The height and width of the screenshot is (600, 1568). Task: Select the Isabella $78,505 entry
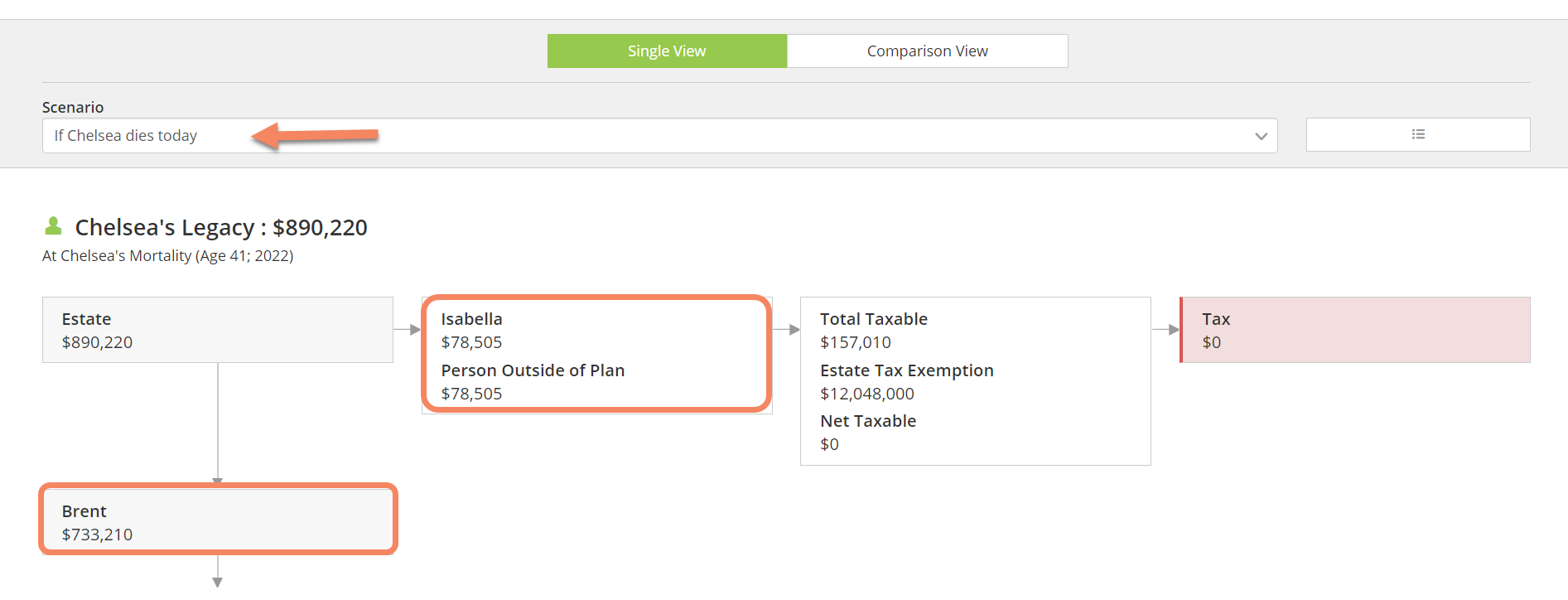coord(471,330)
